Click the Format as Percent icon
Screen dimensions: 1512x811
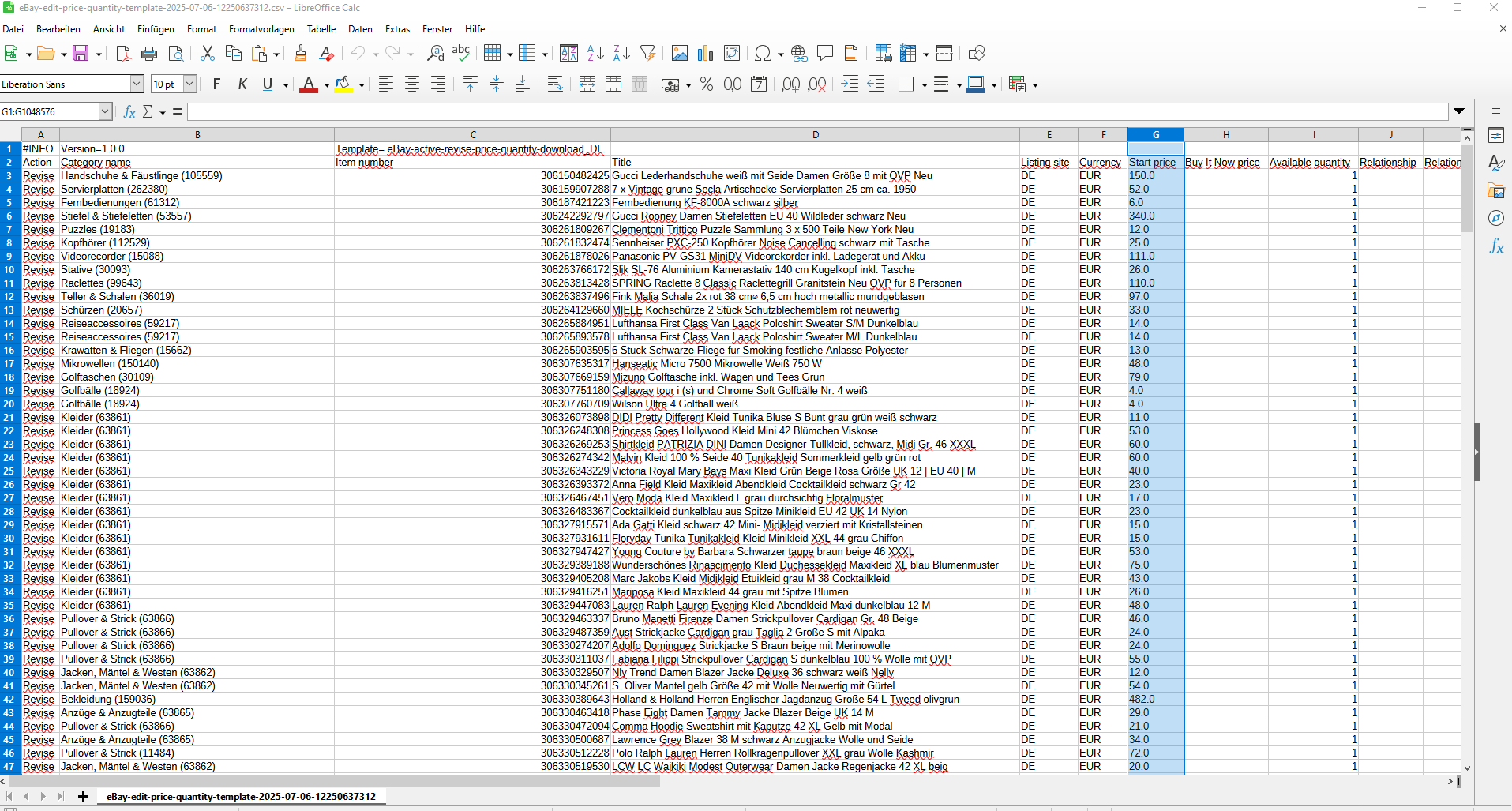pos(707,84)
